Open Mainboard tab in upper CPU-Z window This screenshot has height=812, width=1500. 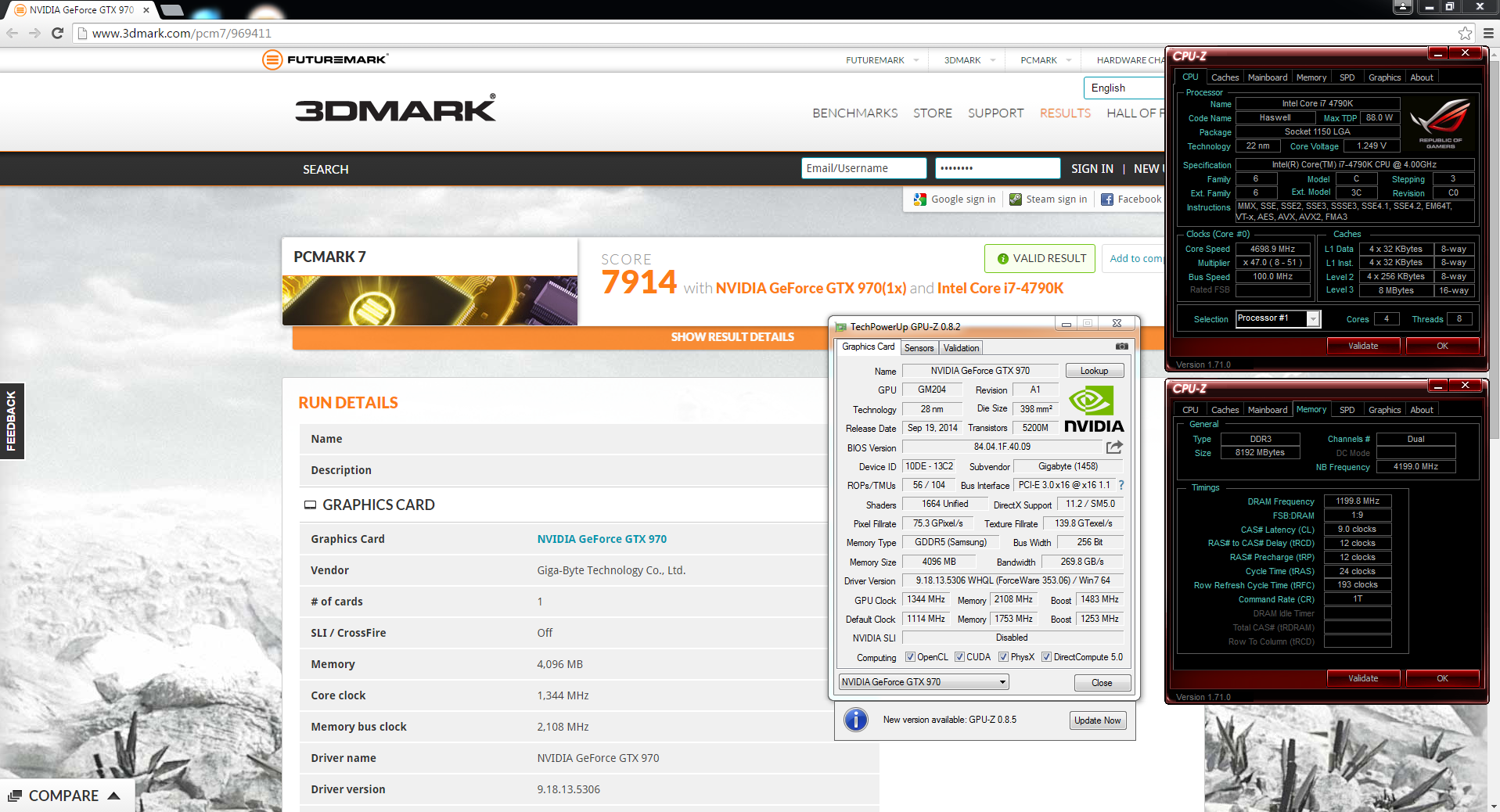click(1267, 77)
